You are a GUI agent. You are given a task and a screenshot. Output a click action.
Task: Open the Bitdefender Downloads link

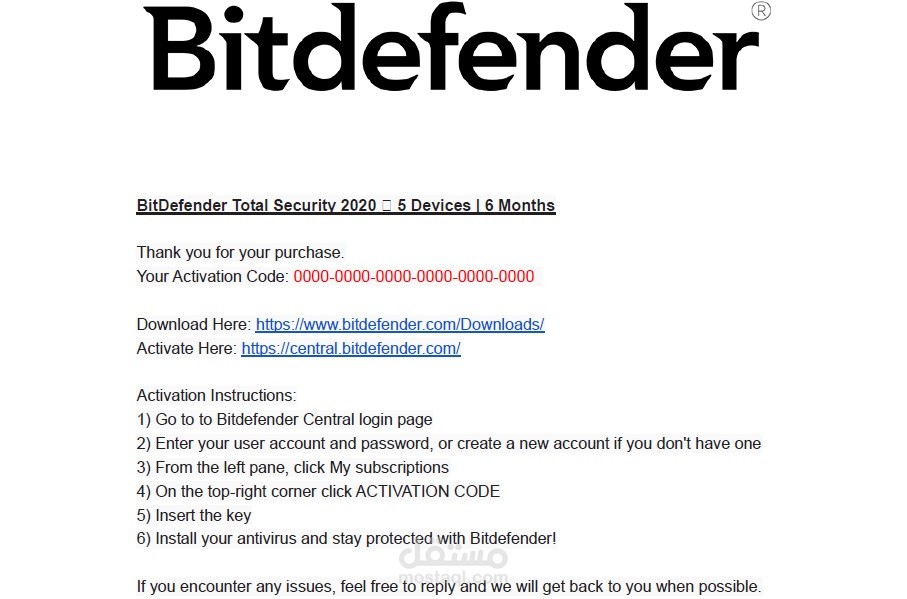[x=400, y=324]
